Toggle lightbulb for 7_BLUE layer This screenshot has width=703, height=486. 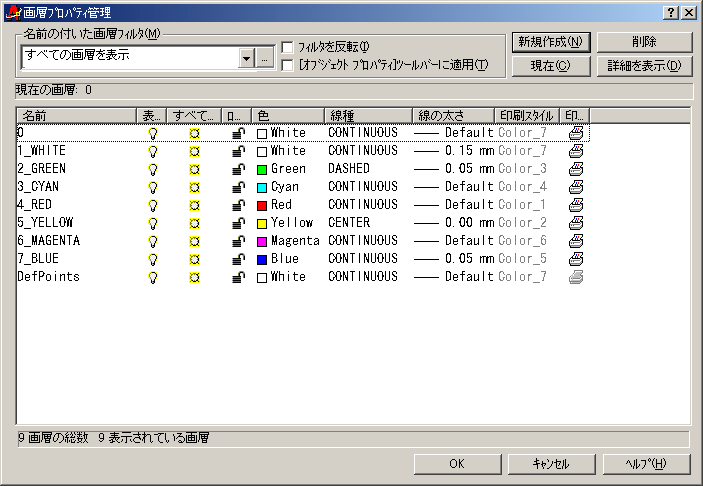coord(153,259)
